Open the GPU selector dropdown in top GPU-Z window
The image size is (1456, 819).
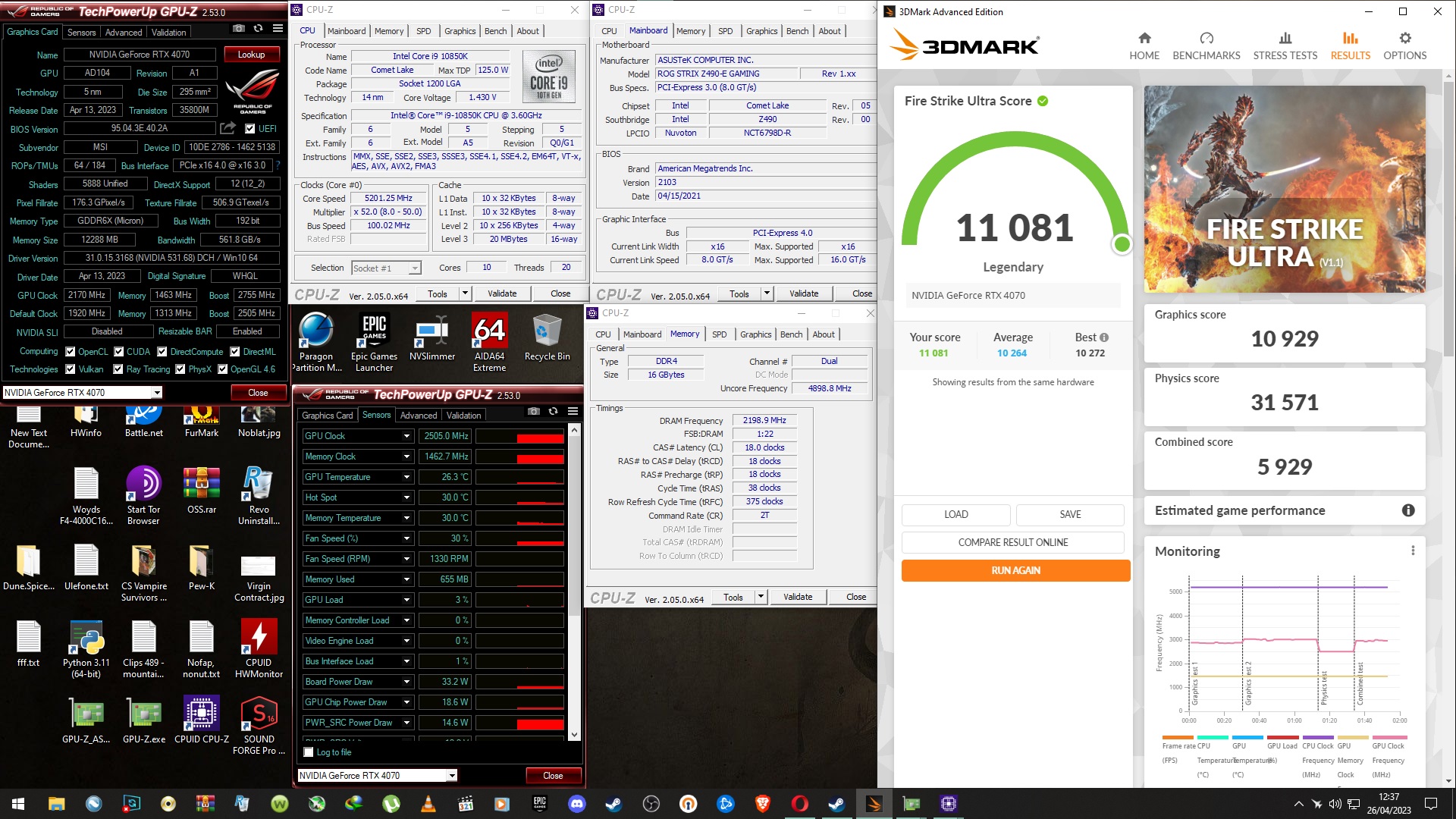click(x=156, y=392)
